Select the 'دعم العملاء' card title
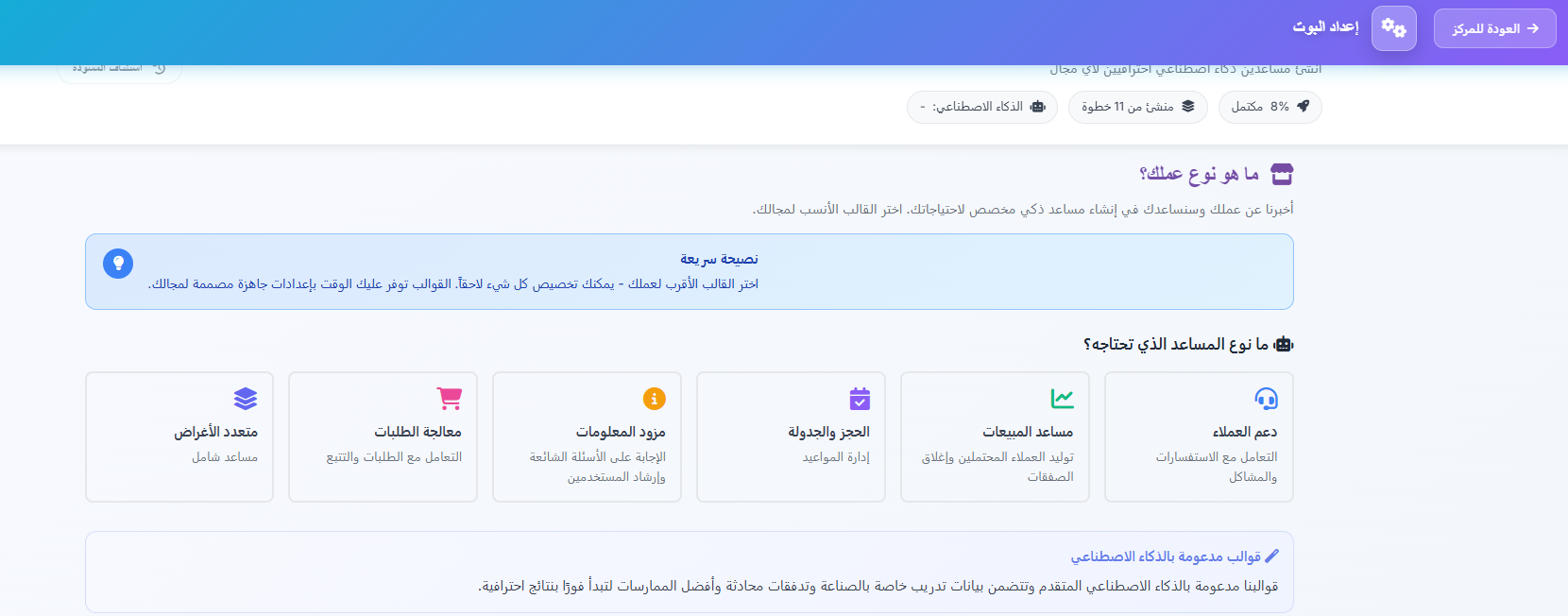1568x616 pixels. click(x=1245, y=432)
